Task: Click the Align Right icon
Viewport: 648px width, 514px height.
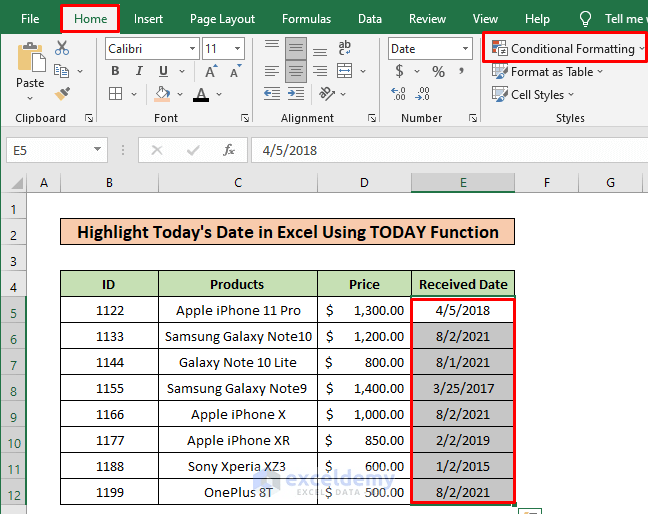Action: click(x=320, y=71)
